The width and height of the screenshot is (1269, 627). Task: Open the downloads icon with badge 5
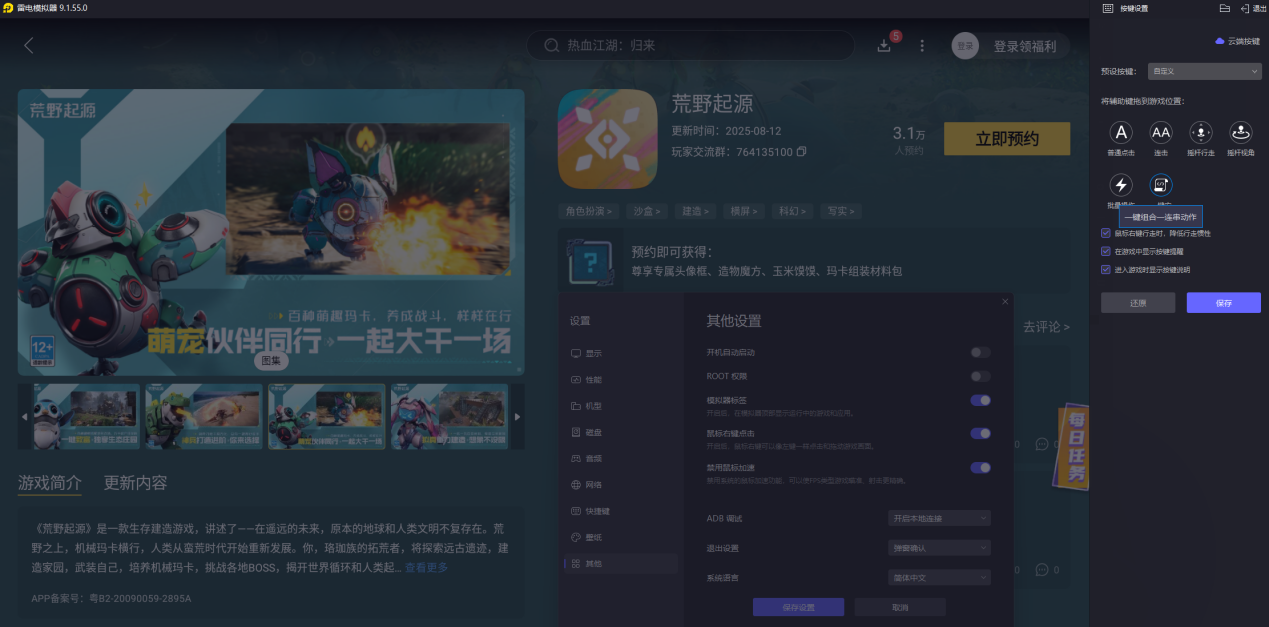tap(884, 45)
